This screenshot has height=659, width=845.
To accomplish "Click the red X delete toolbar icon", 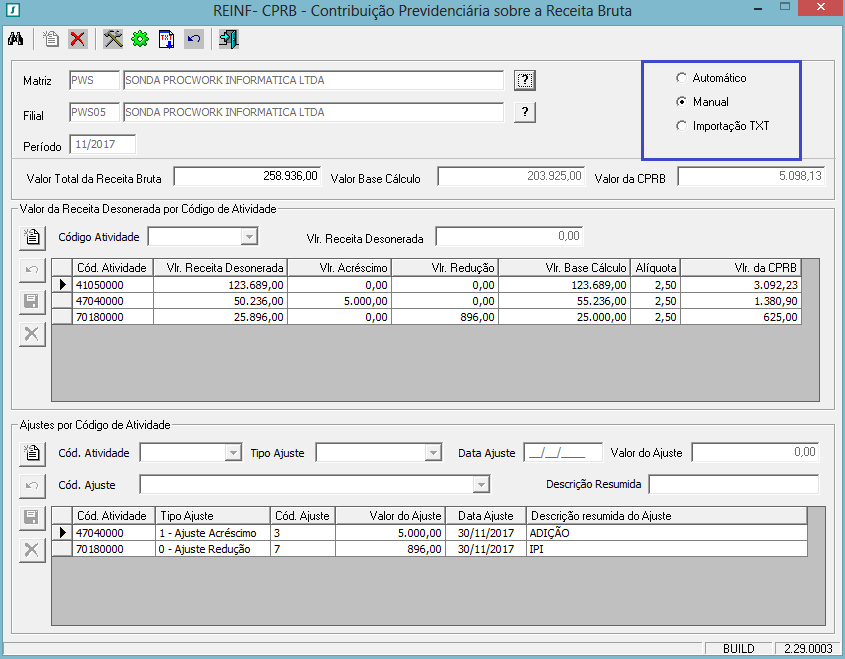I will click(77, 40).
